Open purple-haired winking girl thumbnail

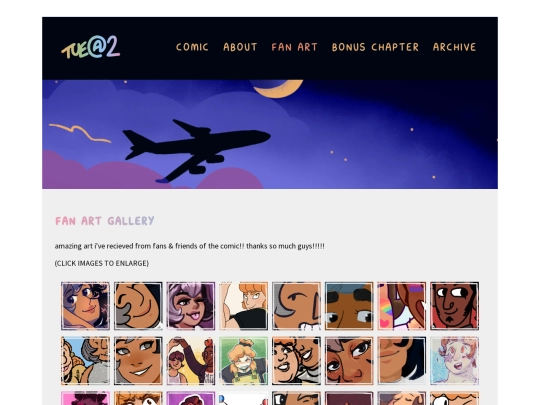pos(191,306)
